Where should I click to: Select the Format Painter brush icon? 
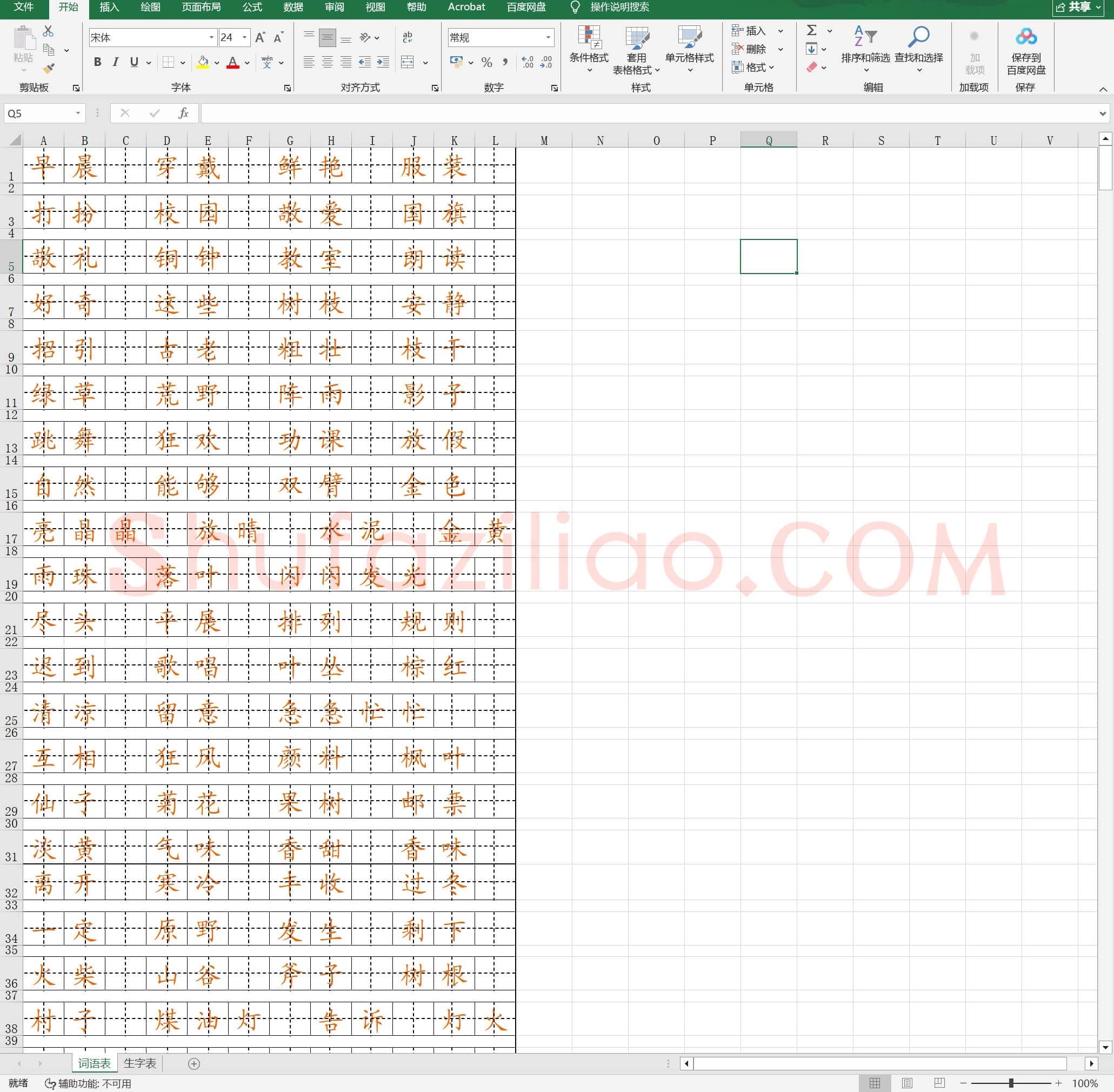click(49, 68)
